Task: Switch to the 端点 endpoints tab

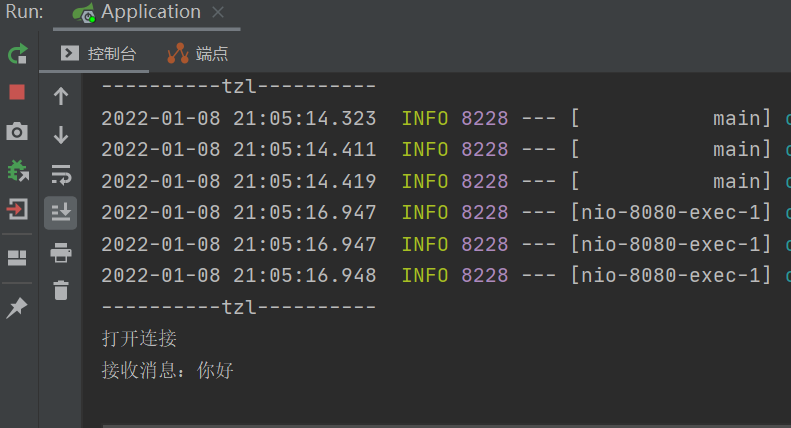Action: click(198, 54)
